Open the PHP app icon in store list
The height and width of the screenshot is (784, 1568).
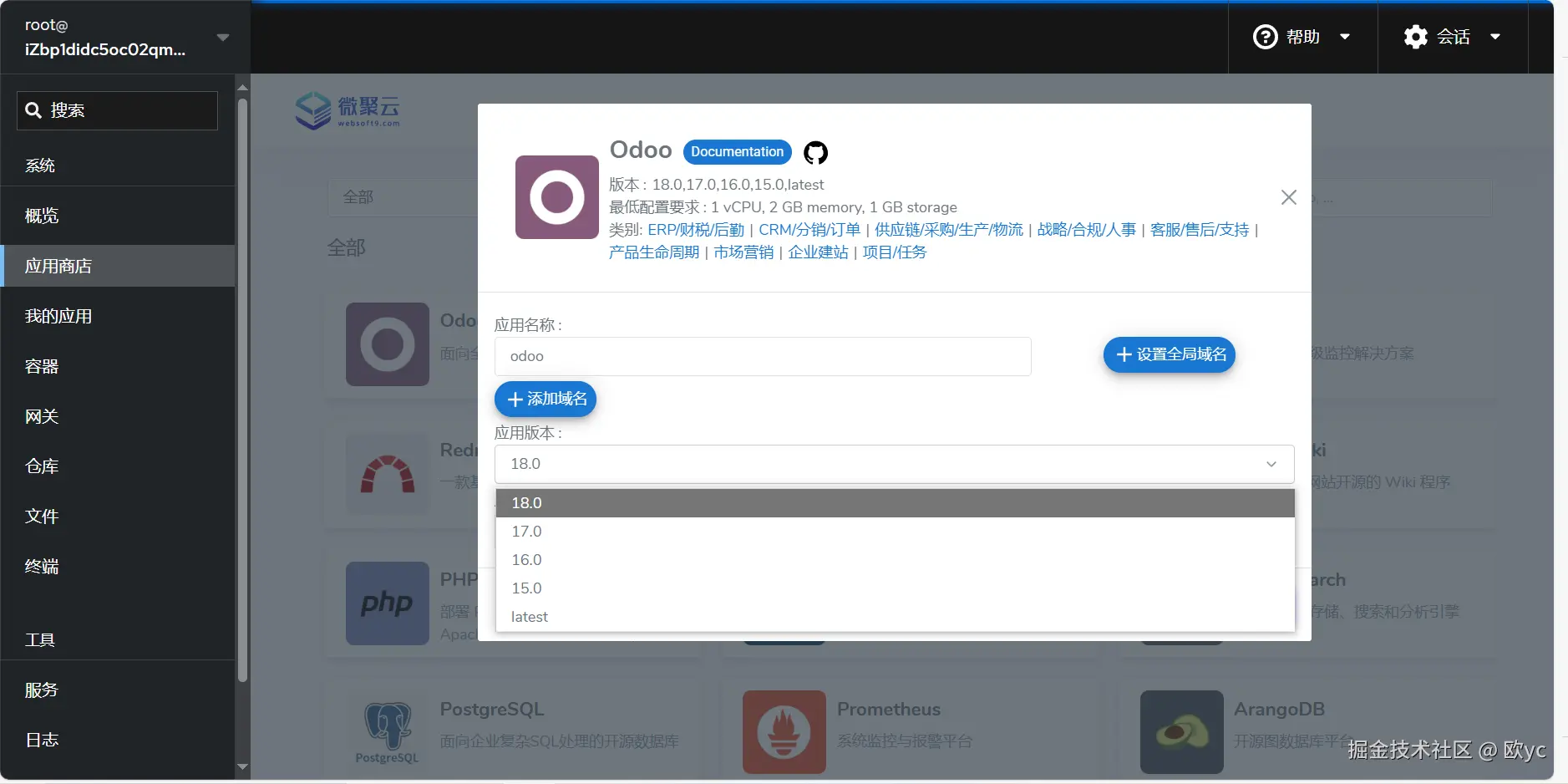click(388, 603)
